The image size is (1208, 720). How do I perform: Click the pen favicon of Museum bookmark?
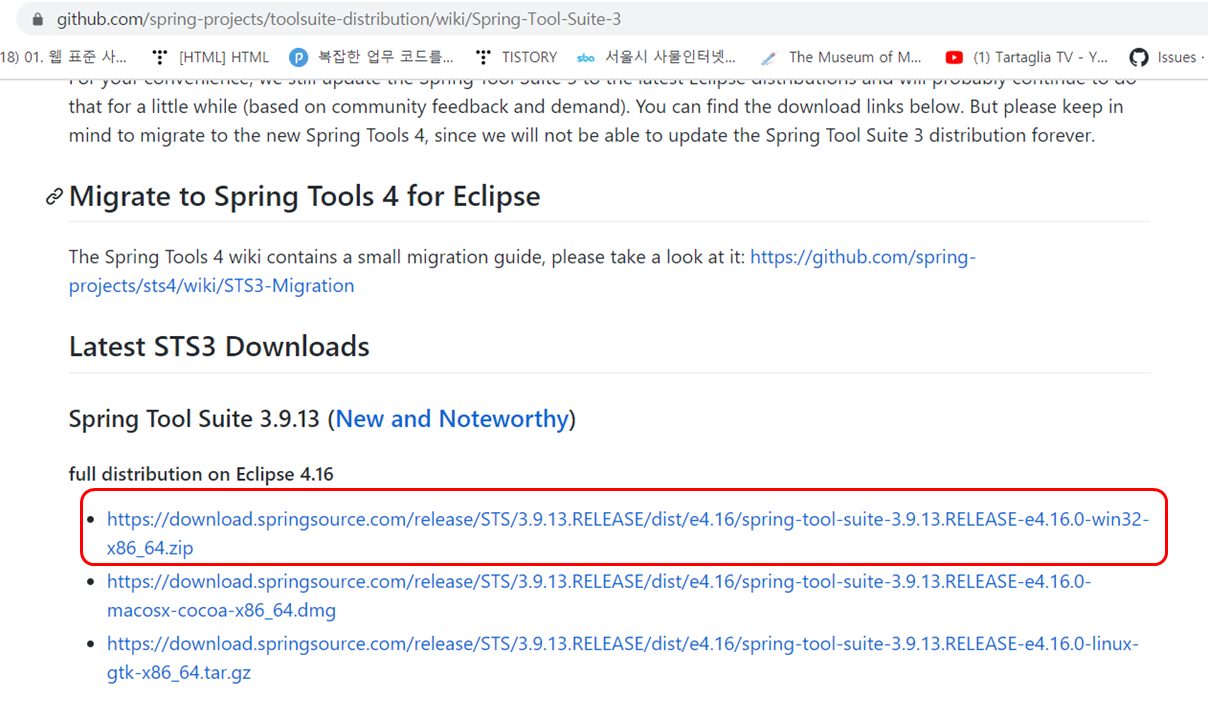click(768, 58)
